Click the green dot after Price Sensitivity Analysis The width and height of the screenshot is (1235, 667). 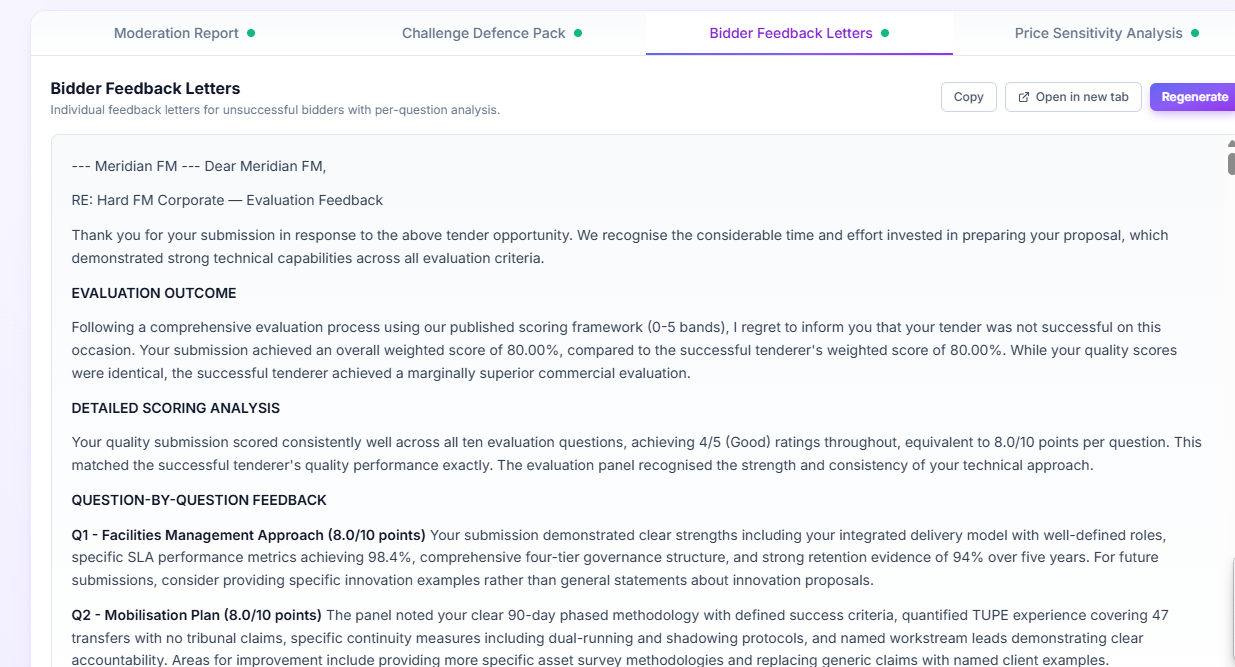1195,33
